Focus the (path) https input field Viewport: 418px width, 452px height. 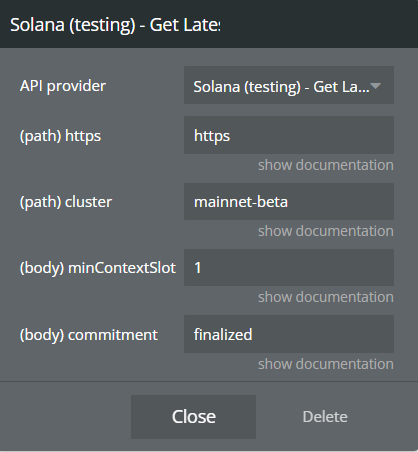[289, 135]
